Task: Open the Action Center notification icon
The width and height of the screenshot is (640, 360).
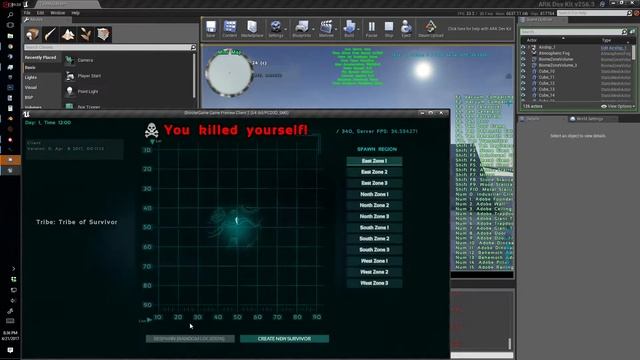Action: (x=10, y=350)
